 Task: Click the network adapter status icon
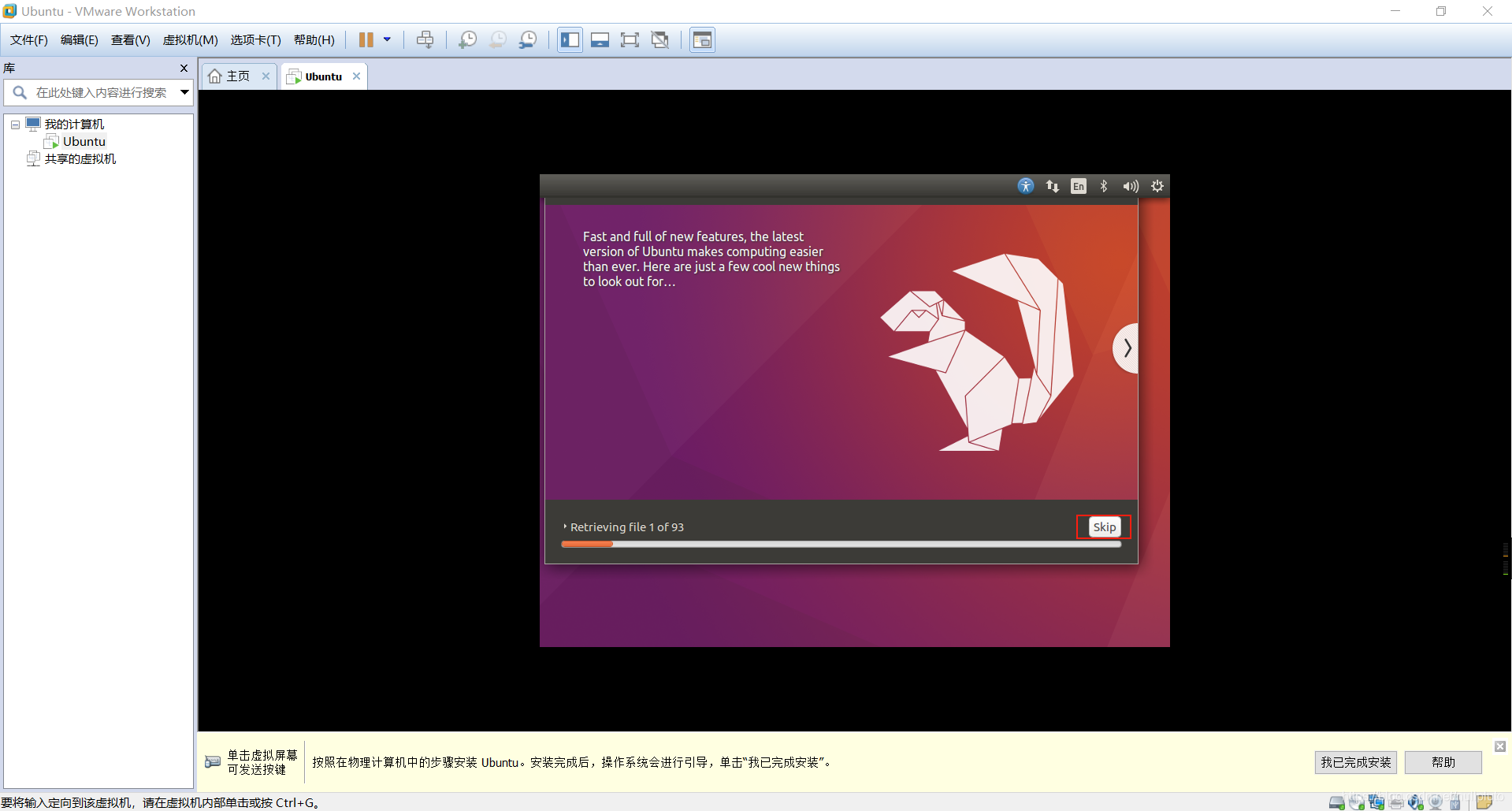pos(1376,802)
